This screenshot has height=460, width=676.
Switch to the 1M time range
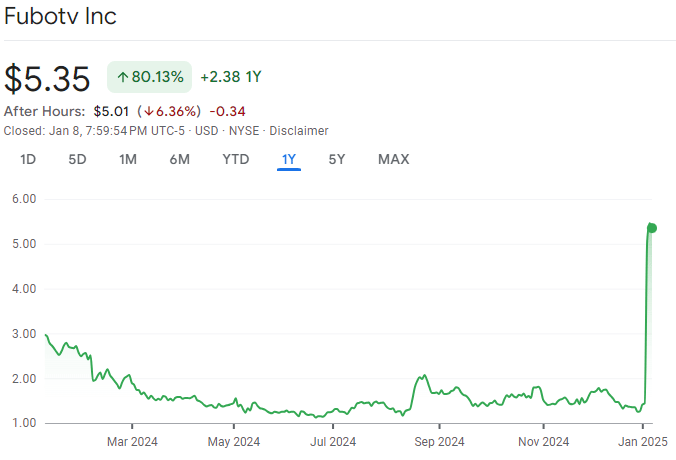click(x=128, y=160)
